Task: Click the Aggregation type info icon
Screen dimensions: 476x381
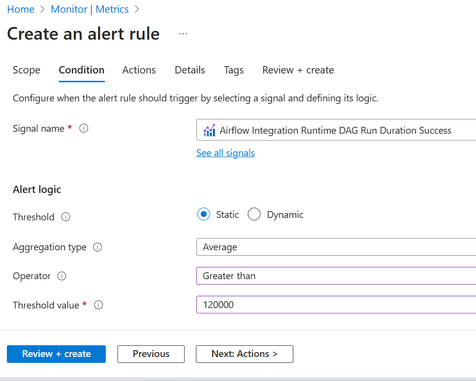Action: coord(97,247)
